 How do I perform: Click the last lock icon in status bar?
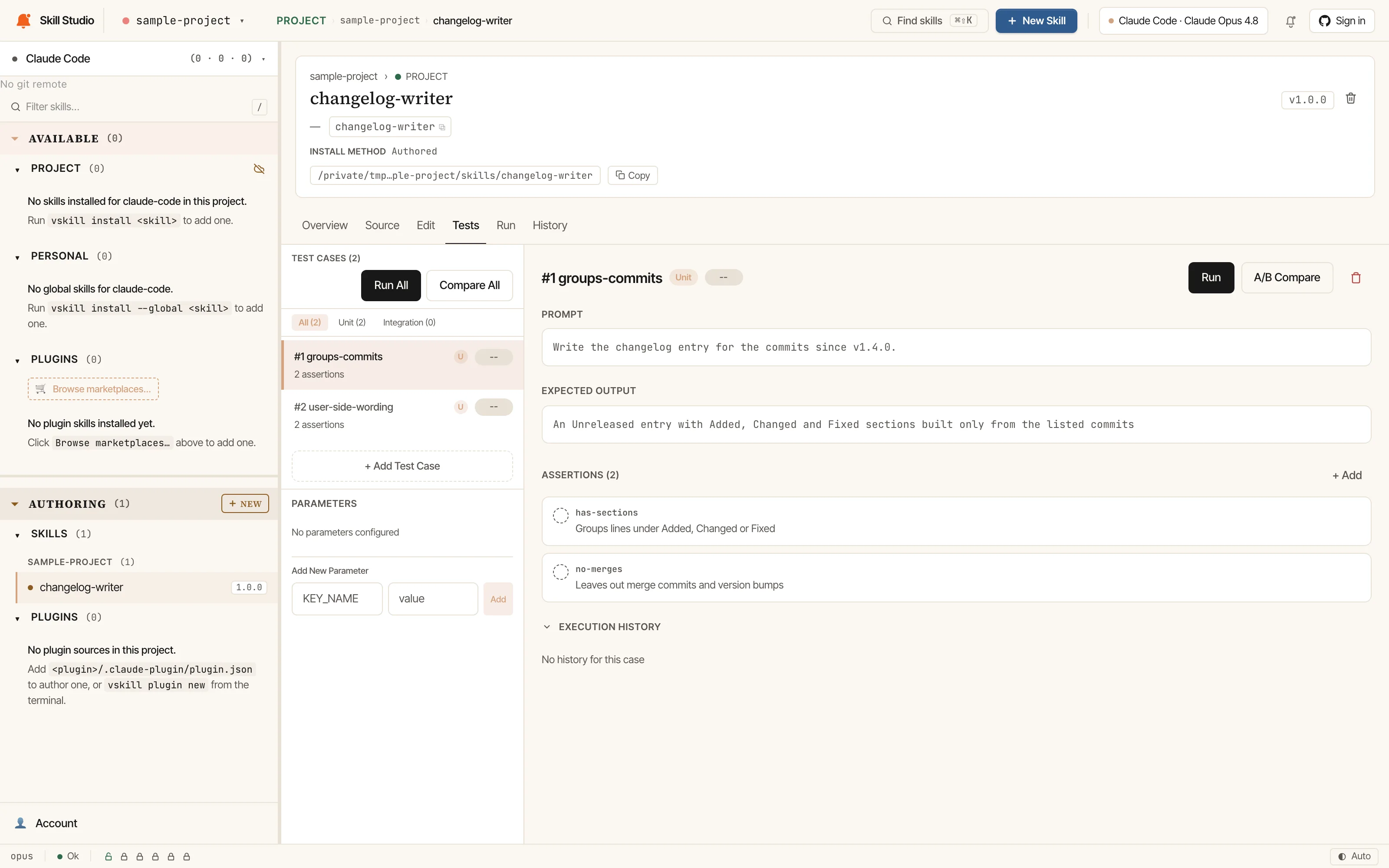click(x=187, y=857)
